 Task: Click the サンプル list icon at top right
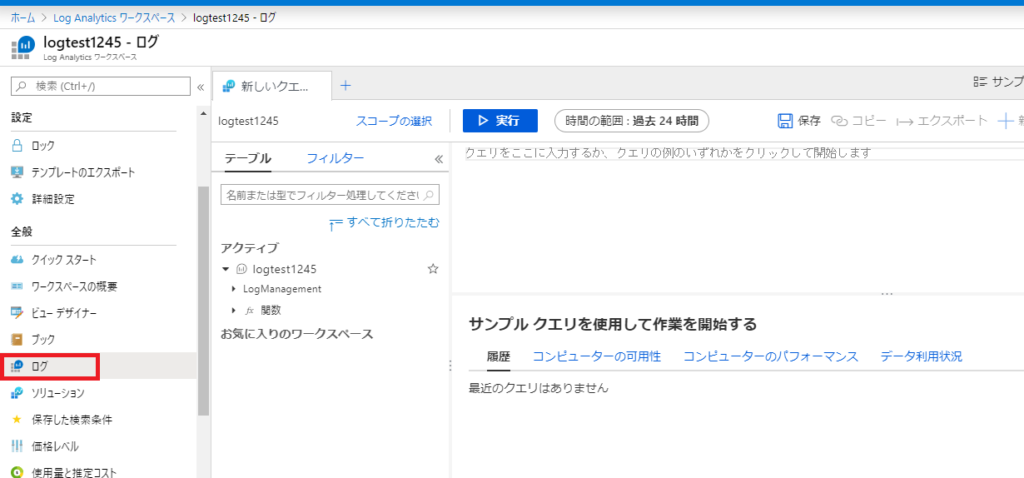coord(980,82)
